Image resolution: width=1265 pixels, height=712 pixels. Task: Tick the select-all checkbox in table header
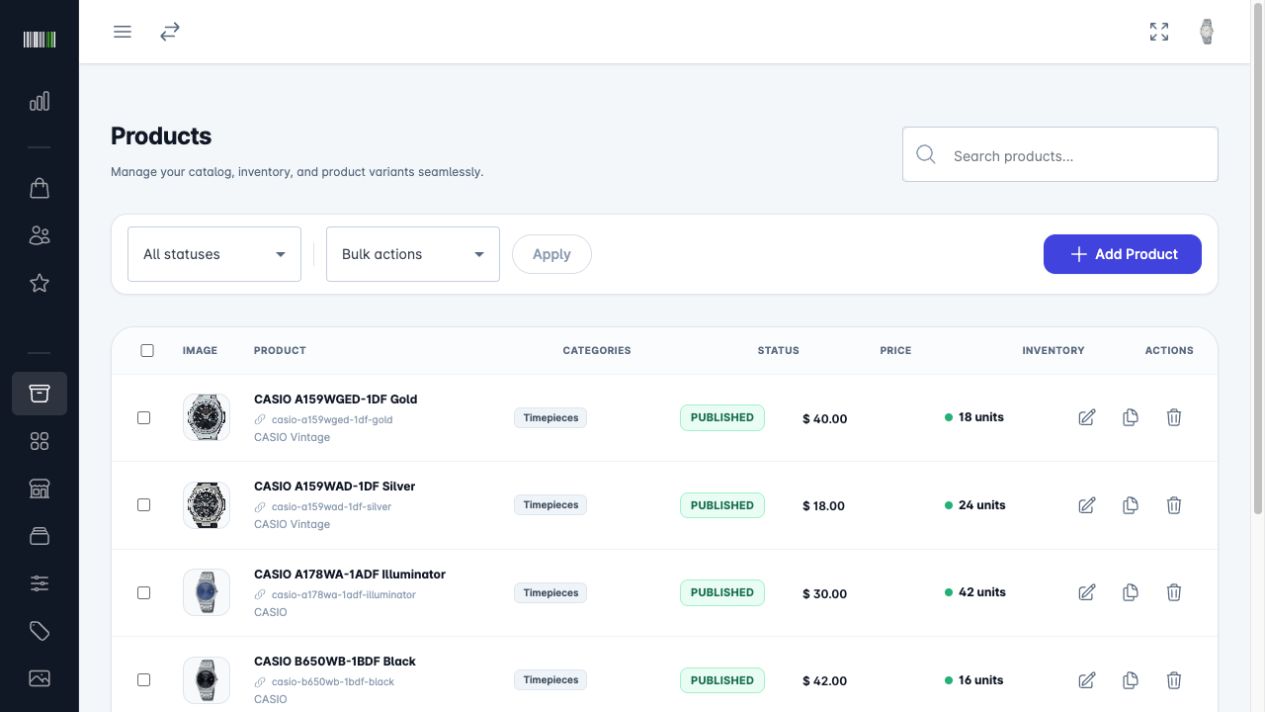pos(147,350)
